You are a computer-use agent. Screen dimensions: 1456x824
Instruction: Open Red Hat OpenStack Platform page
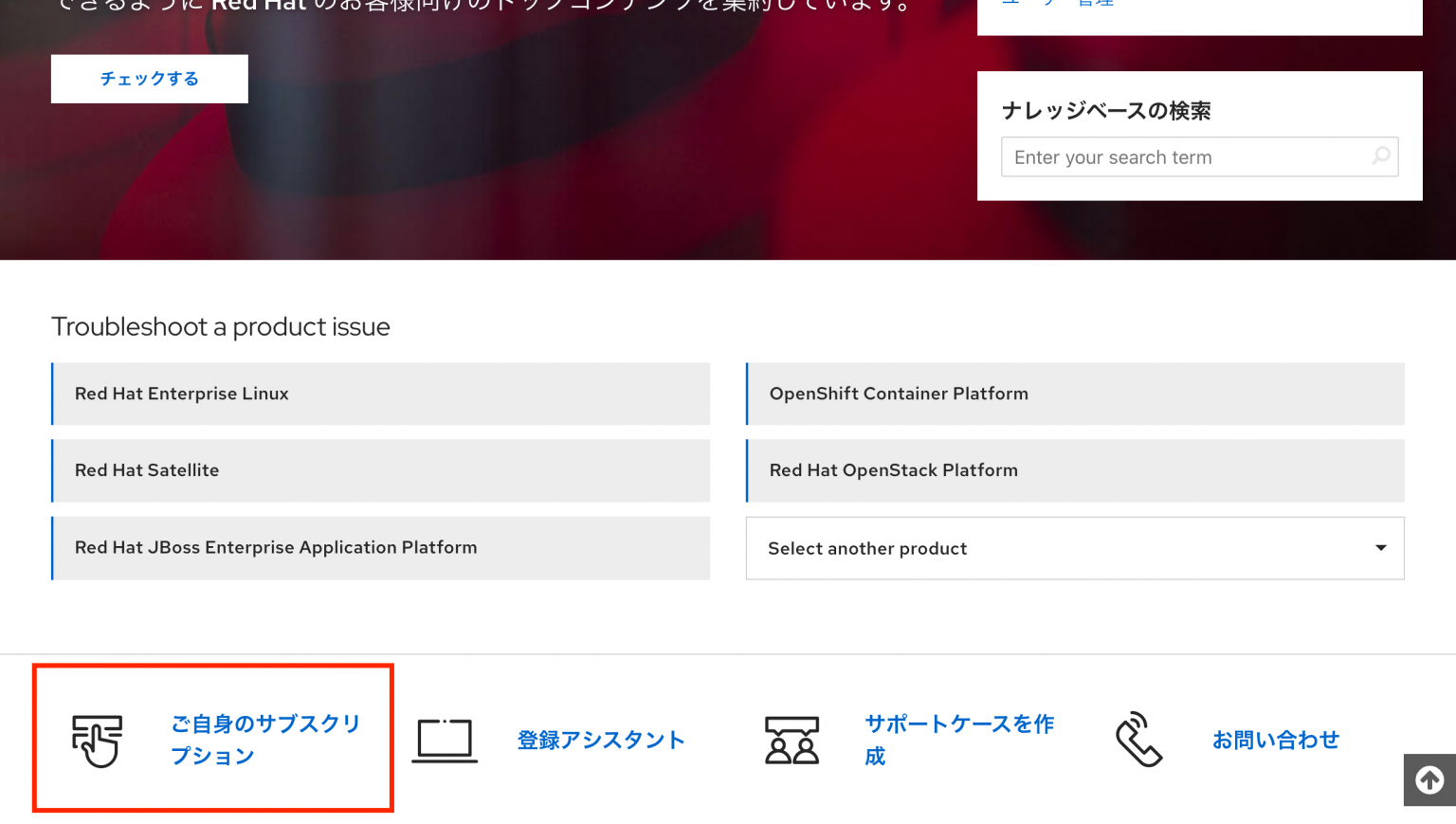coord(1074,470)
